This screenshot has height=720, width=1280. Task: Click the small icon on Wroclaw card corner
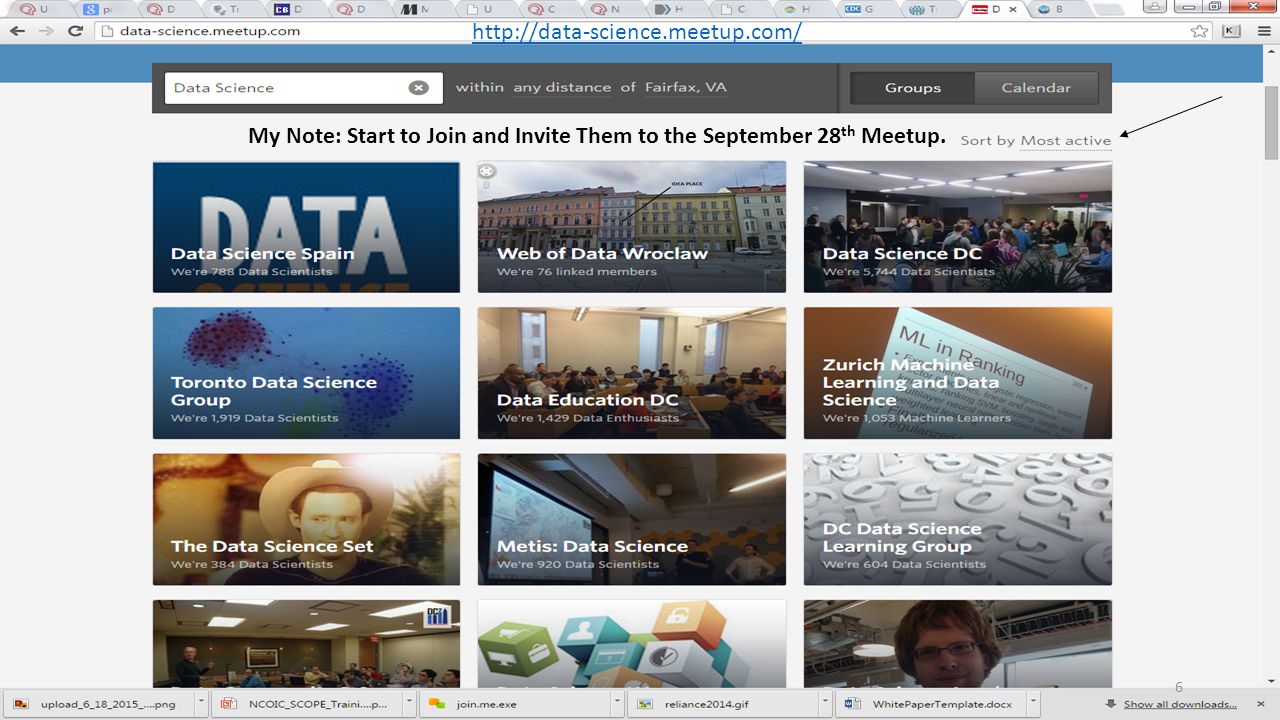(487, 171)
